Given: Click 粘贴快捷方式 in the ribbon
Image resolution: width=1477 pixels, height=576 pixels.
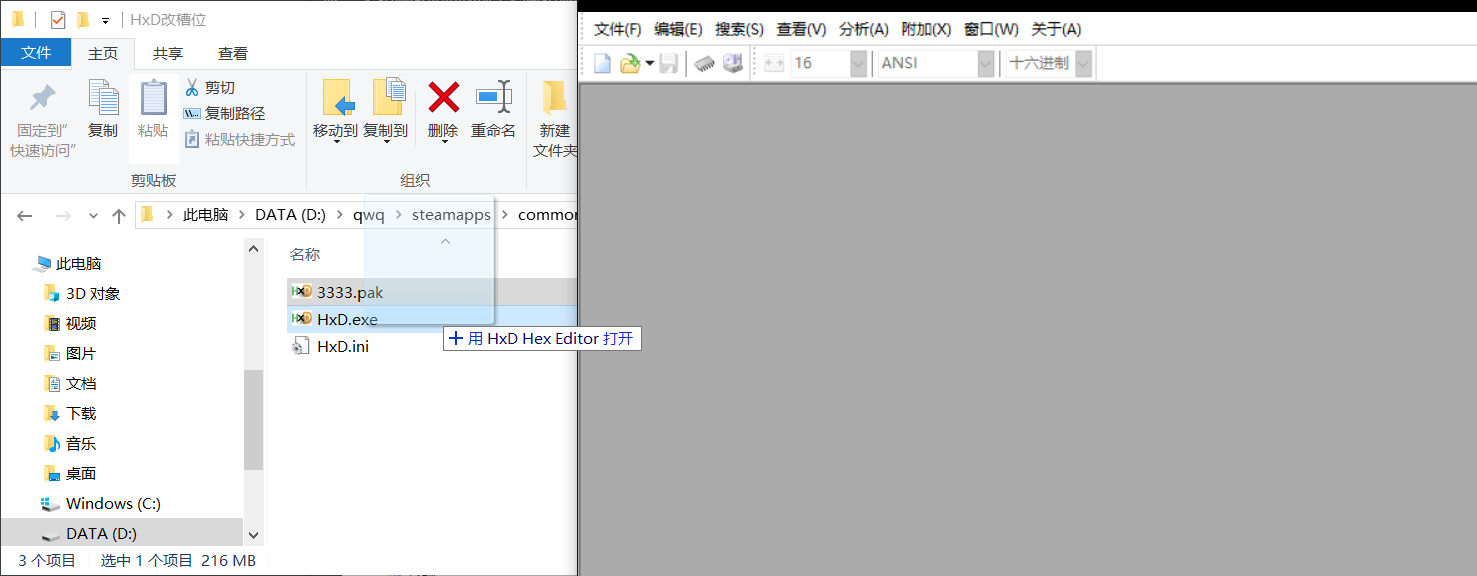Looking at the screenshot, I should click(x=240, y=140).
